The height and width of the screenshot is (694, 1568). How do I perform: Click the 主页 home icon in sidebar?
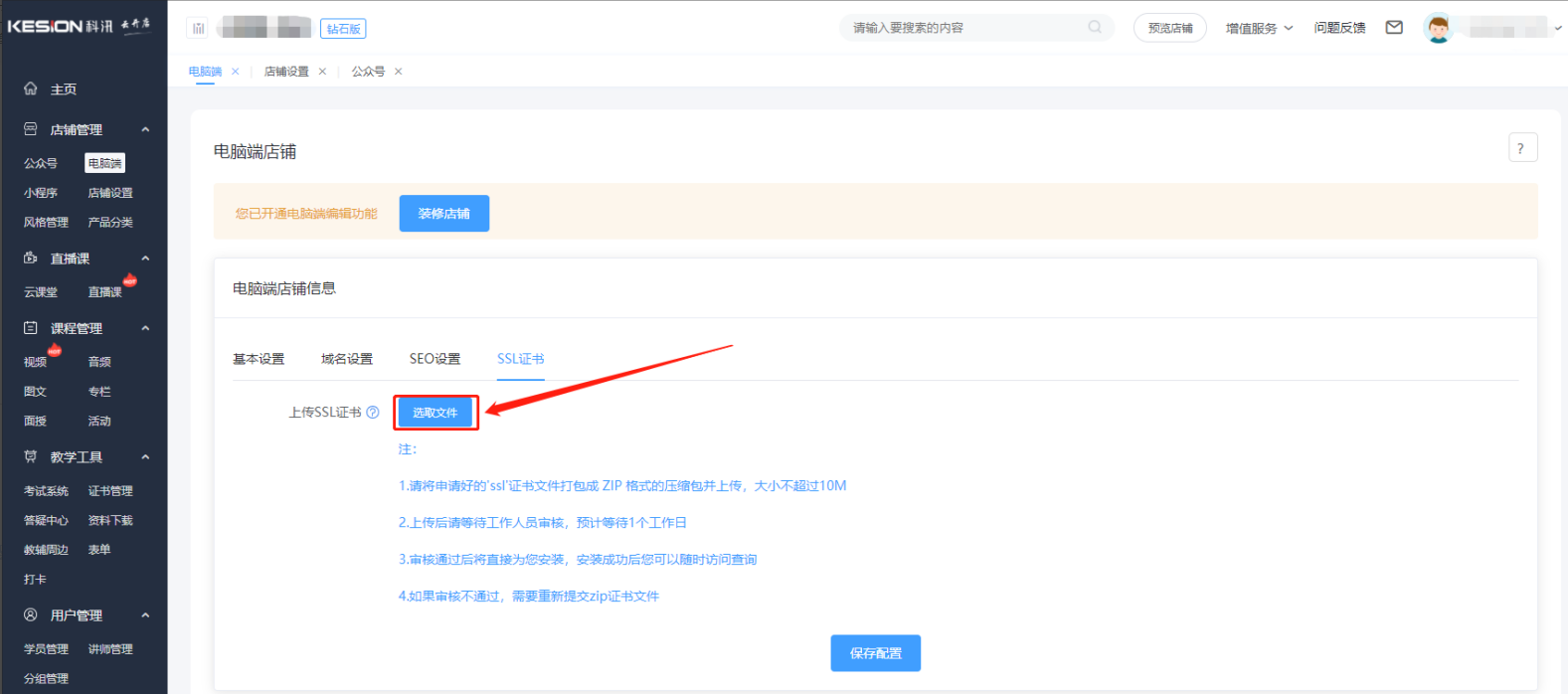point(31,88)
